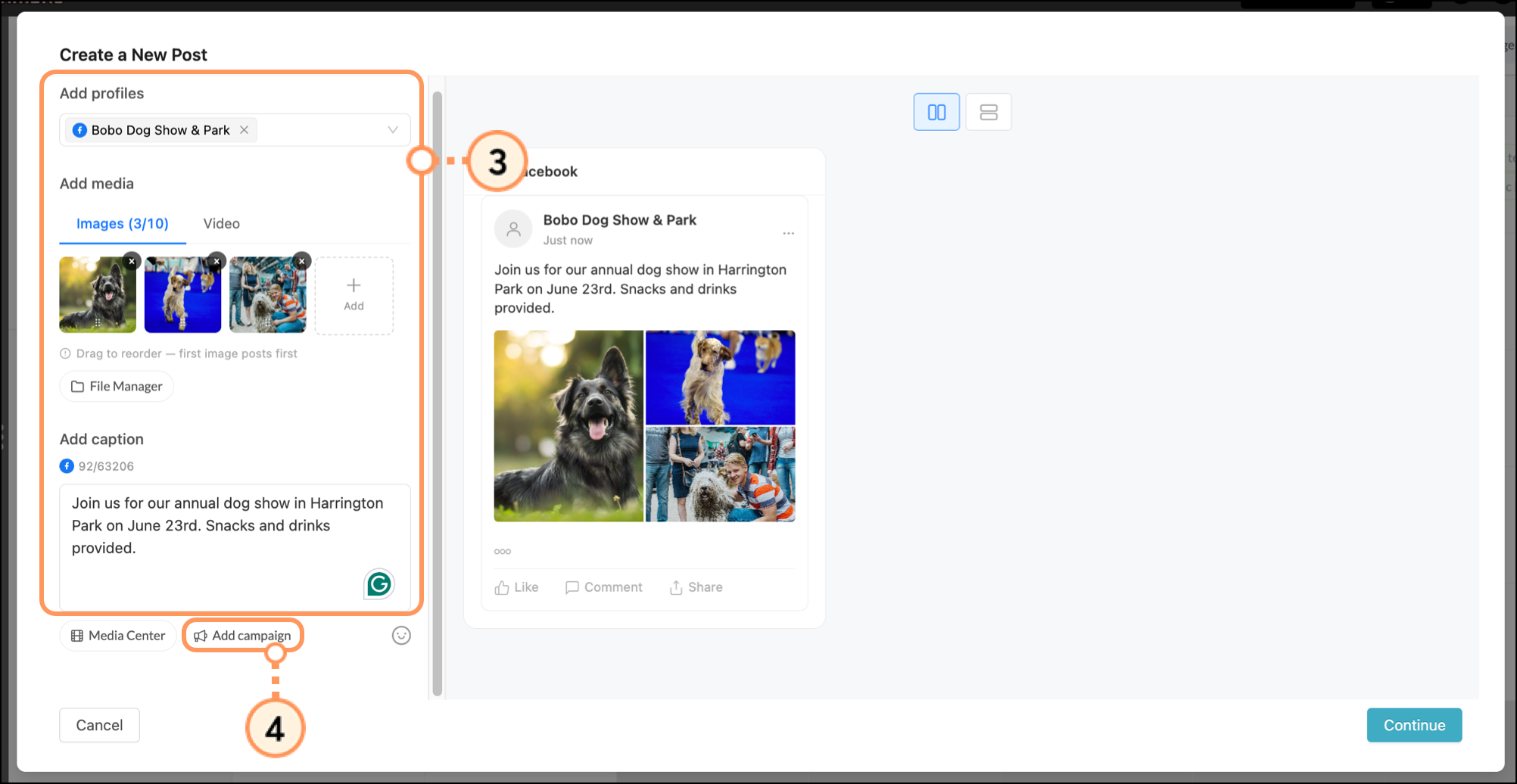This screenshot has width=1517, height=784.
Task: Open the emoji picker smiley icon
Action: click(401, 636)
